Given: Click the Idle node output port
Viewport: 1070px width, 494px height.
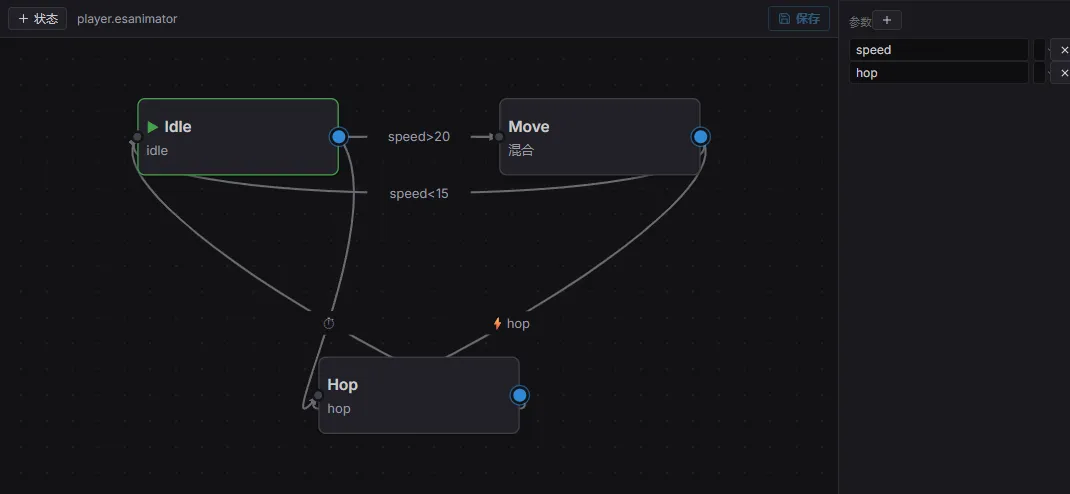Looking at the screenshot, I should tap(338, 136).
